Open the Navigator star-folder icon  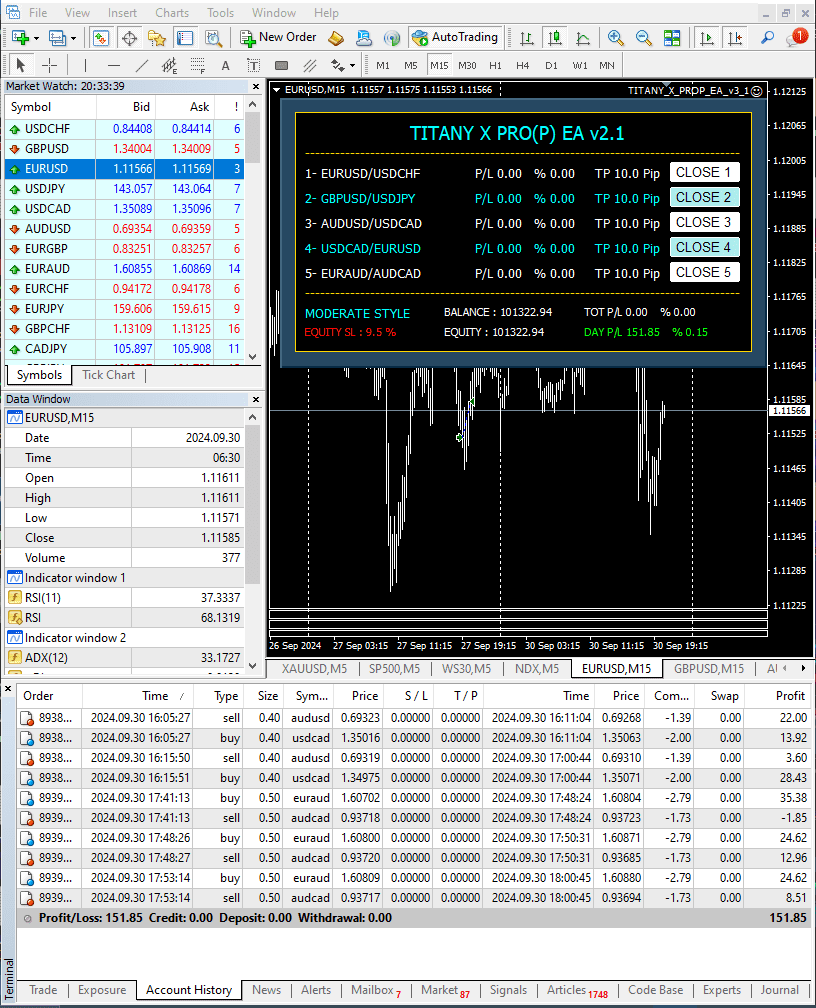pyautogui.click(x=157, y=38)
